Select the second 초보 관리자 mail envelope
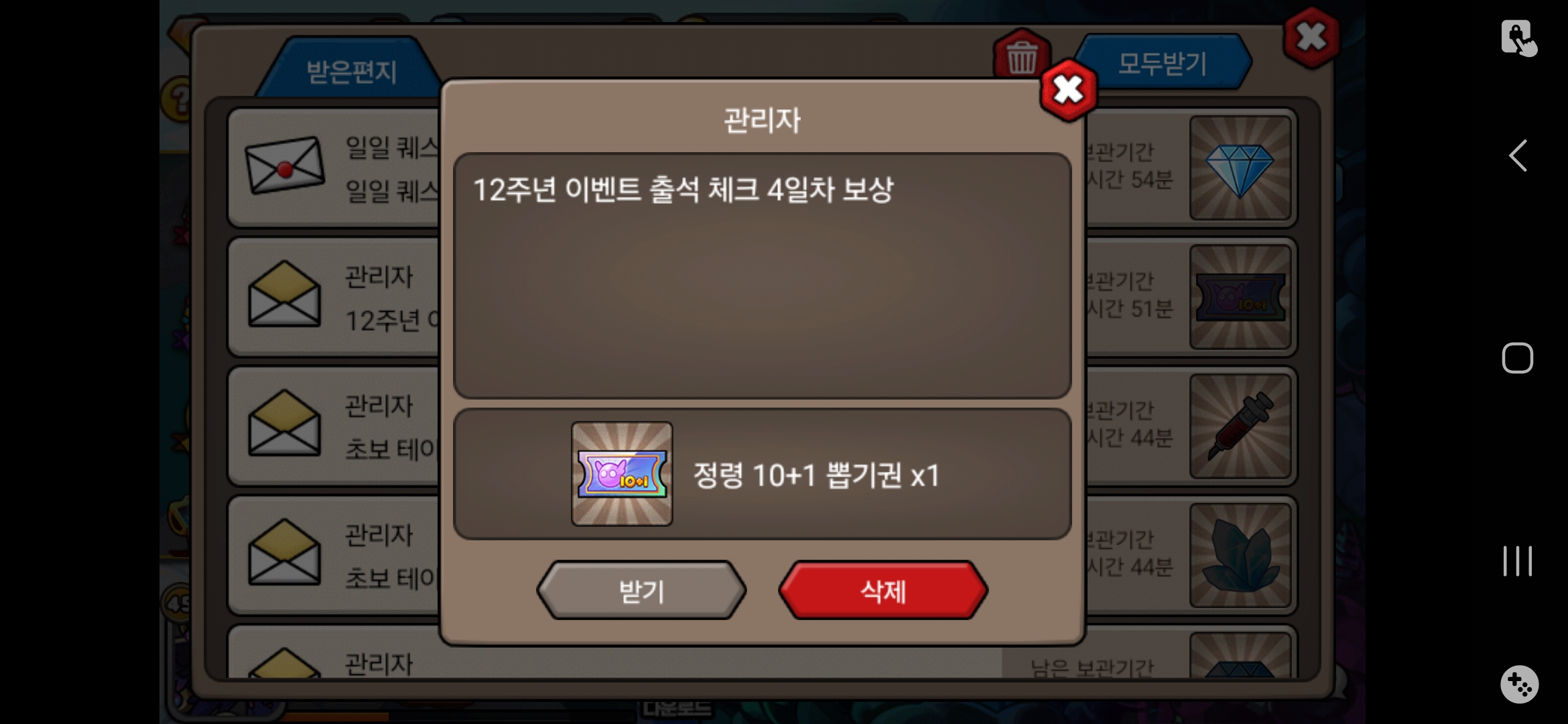Screen dimensions: 1568x724 [284, 552]
